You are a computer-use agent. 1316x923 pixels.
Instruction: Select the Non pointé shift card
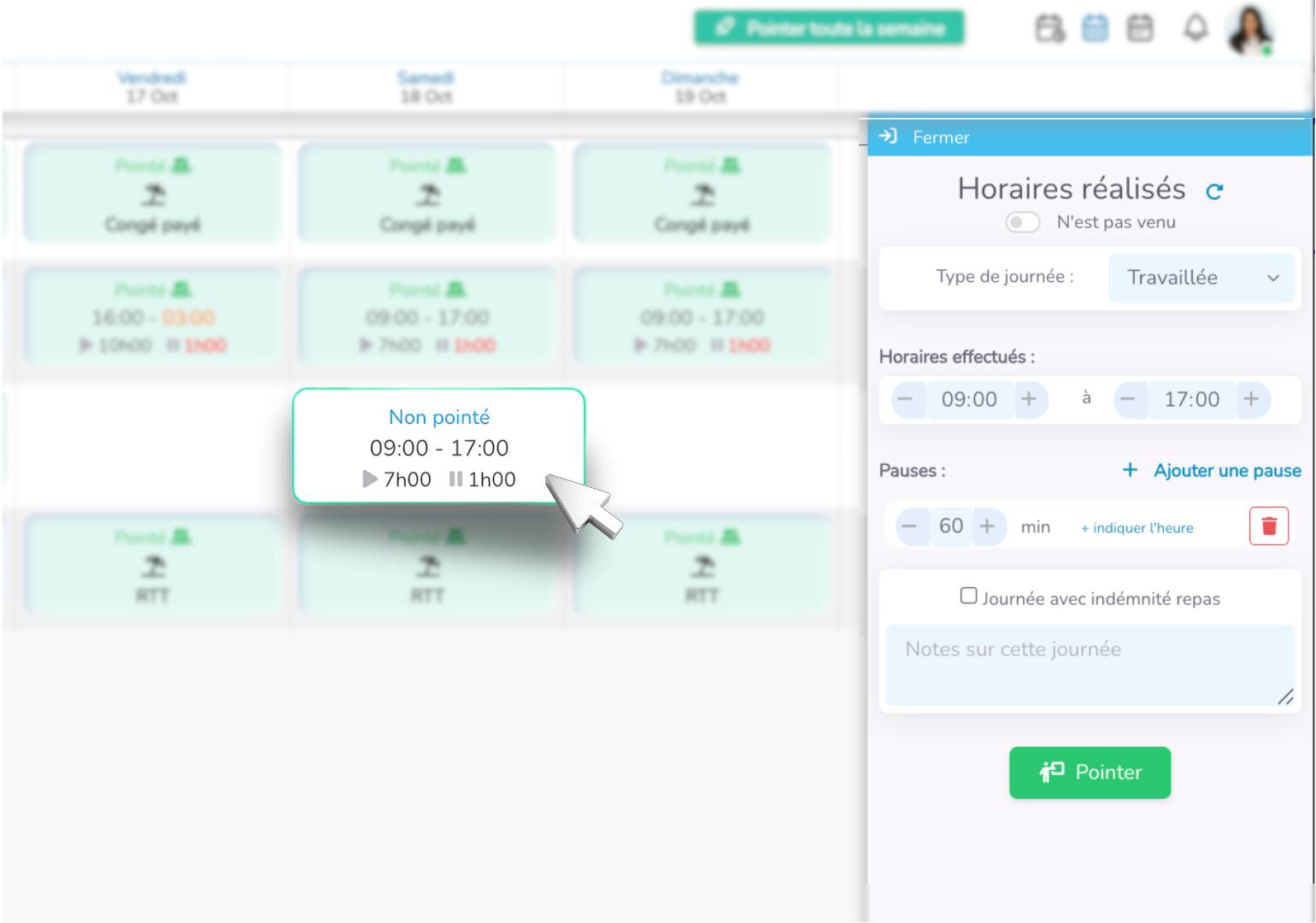click(438, 446)
